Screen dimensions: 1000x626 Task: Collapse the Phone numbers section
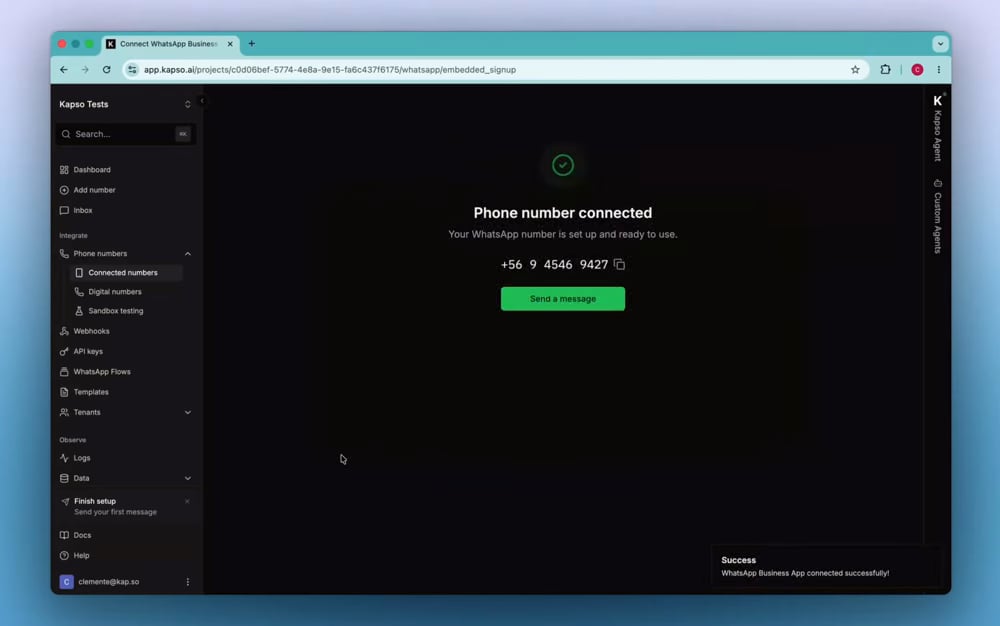pos(188,254)
